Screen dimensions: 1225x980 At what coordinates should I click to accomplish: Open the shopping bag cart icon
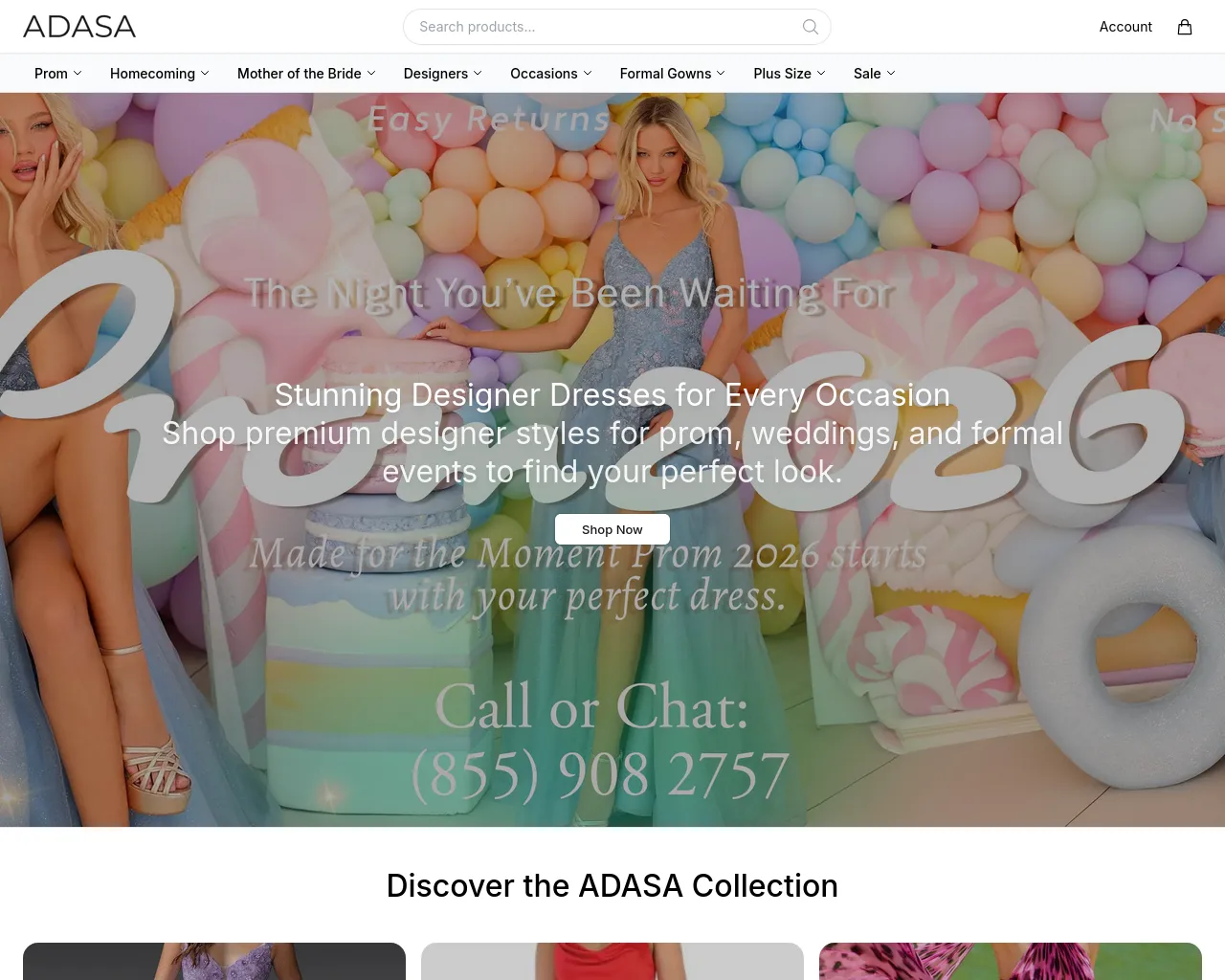coord(1185,27)
